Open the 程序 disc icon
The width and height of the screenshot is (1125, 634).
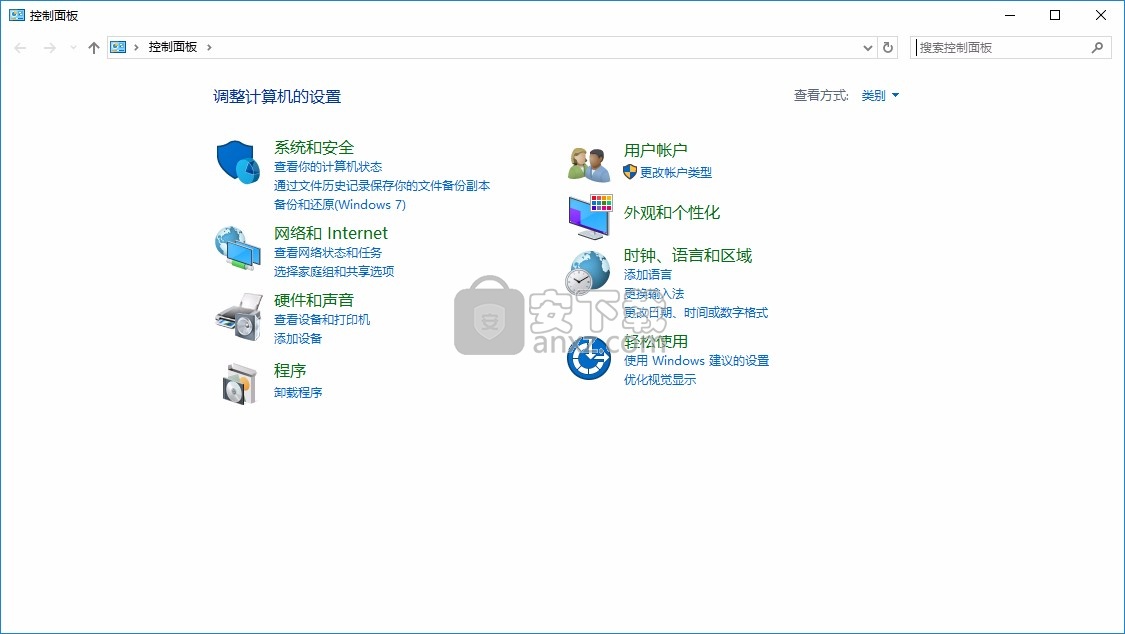pos(240,384)
